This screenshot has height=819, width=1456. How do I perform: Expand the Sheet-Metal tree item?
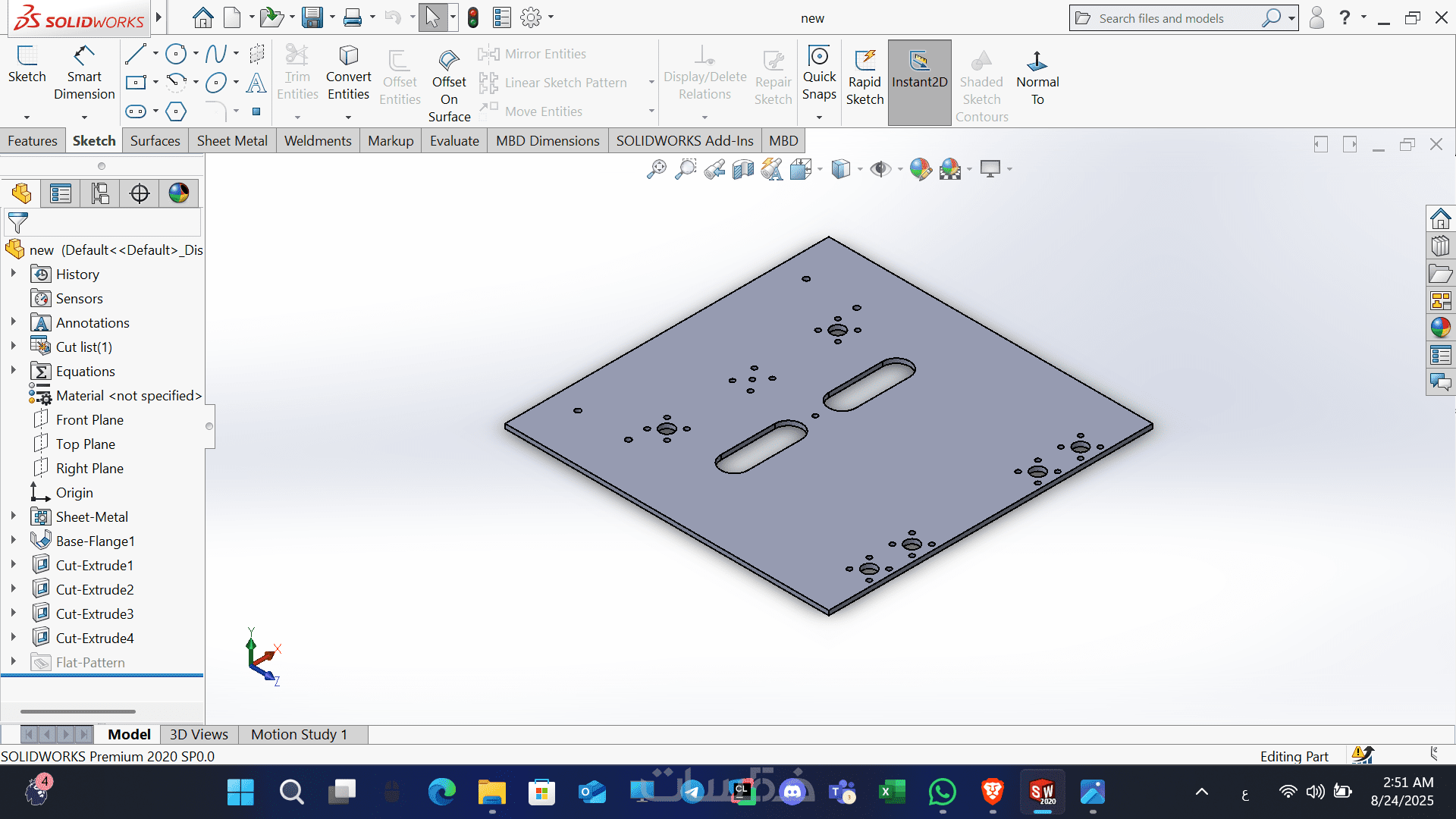pyautogui.click(x=14, y=516)
